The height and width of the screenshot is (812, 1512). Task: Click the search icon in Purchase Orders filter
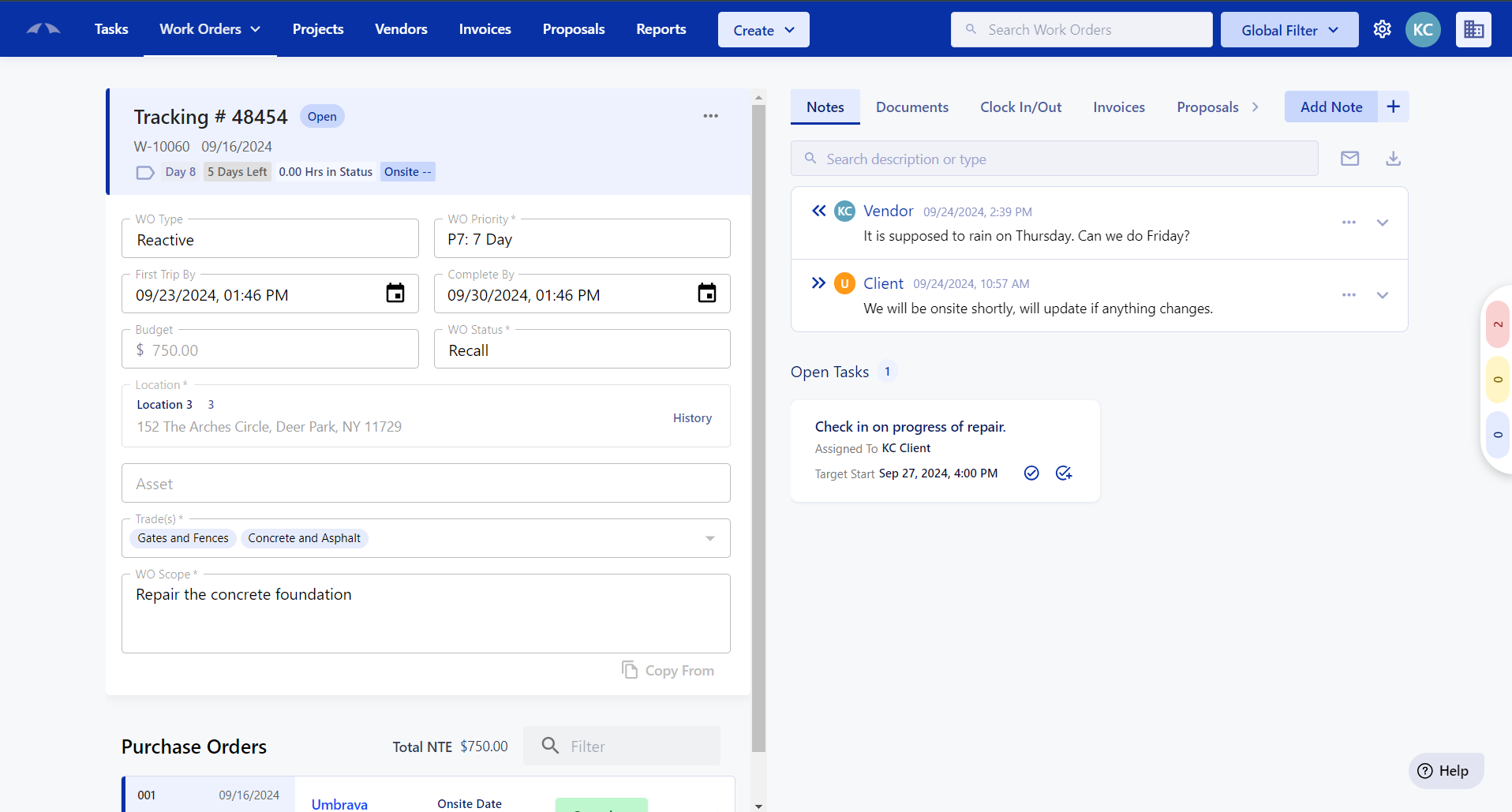[550, 746]
